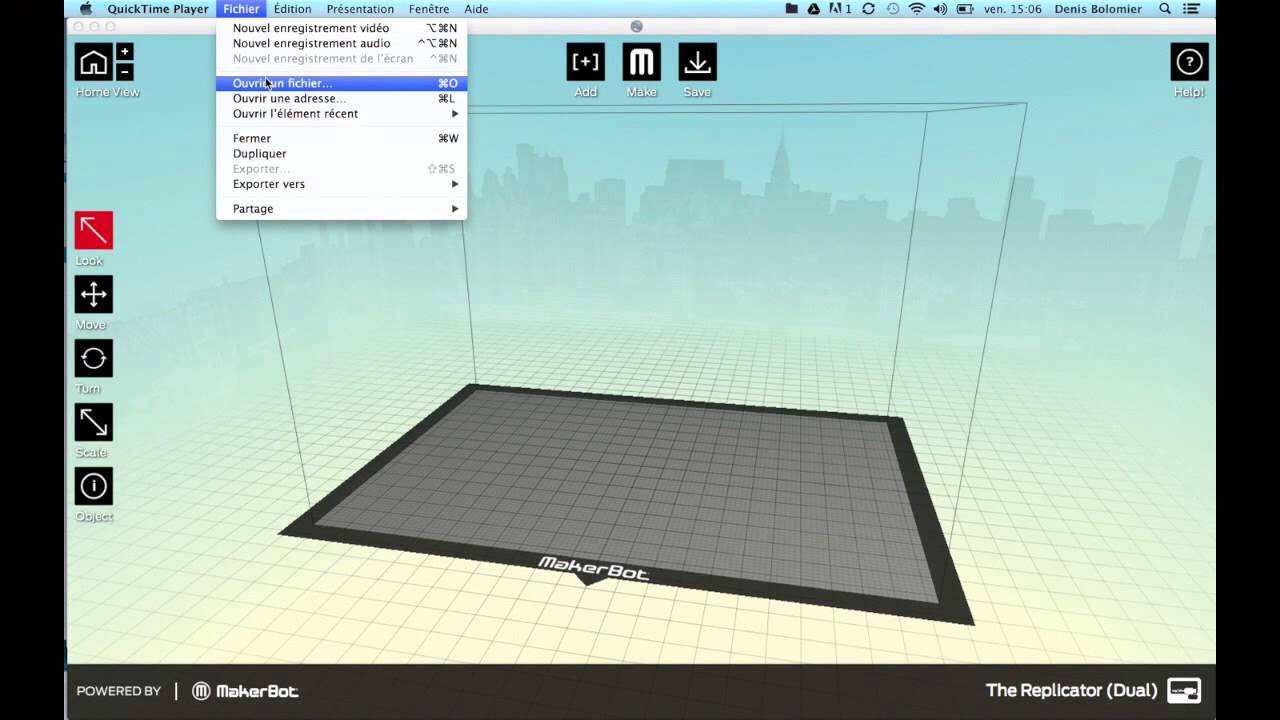Choose 'Ouvrir une adresse…'
Image resolution: width=1280 pixels, height=720 pixels.
coord(341,99)
